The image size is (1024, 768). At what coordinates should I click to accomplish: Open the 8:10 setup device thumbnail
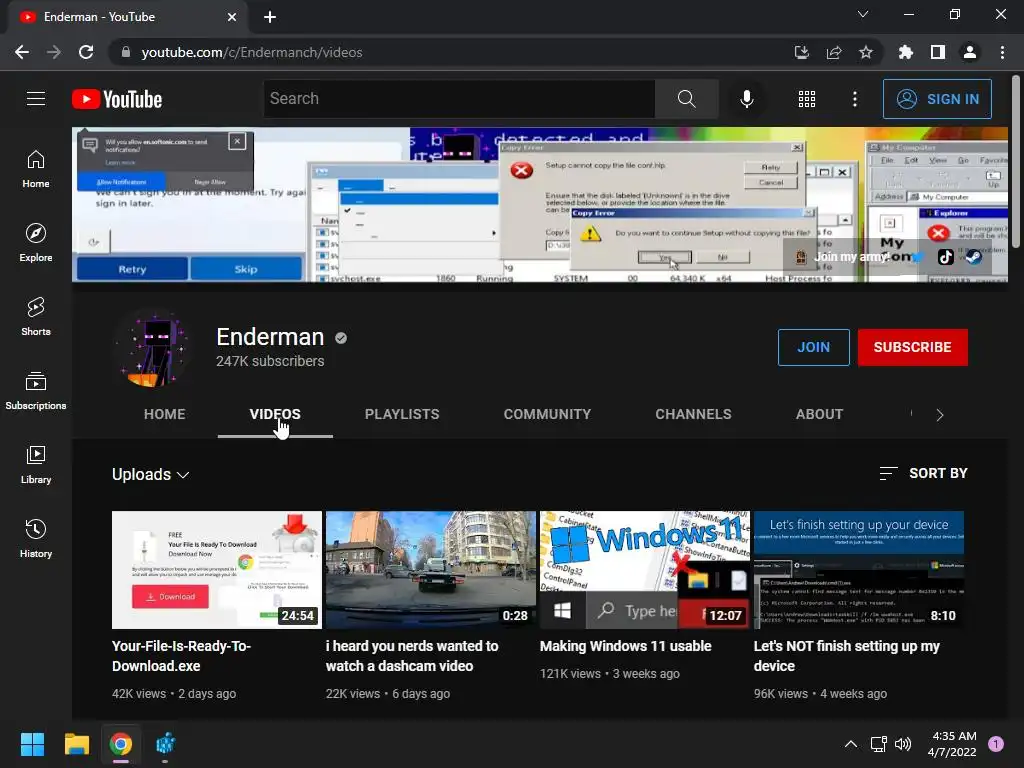coord(859,569)
